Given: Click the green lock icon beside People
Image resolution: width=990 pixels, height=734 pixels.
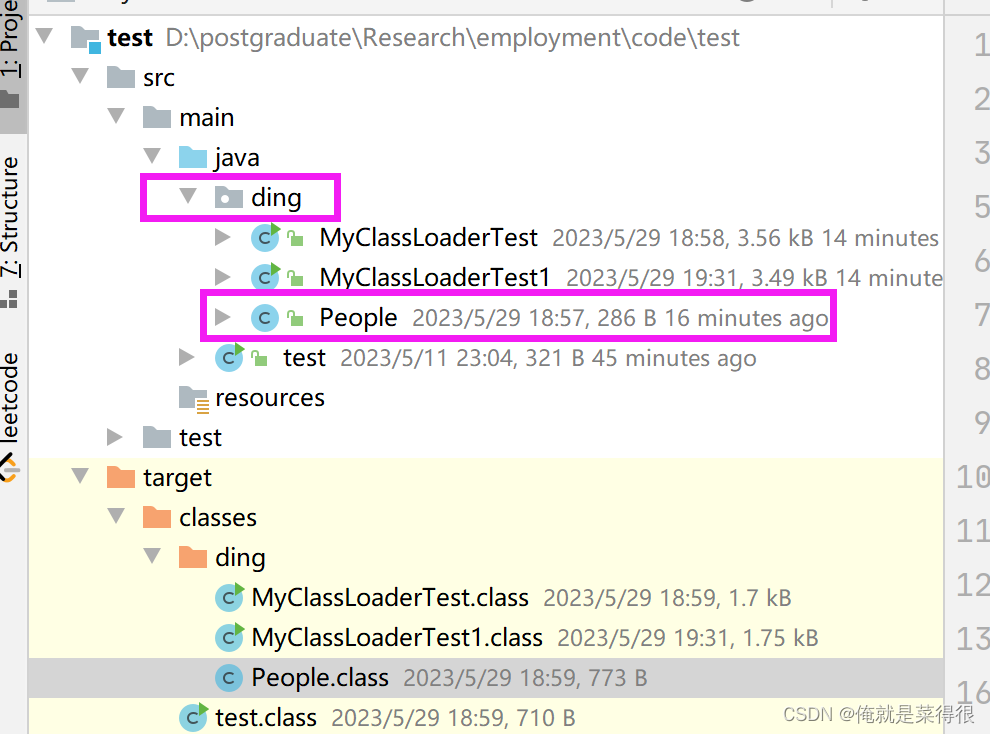Looking at the screenshot, I should pos(295,317).
